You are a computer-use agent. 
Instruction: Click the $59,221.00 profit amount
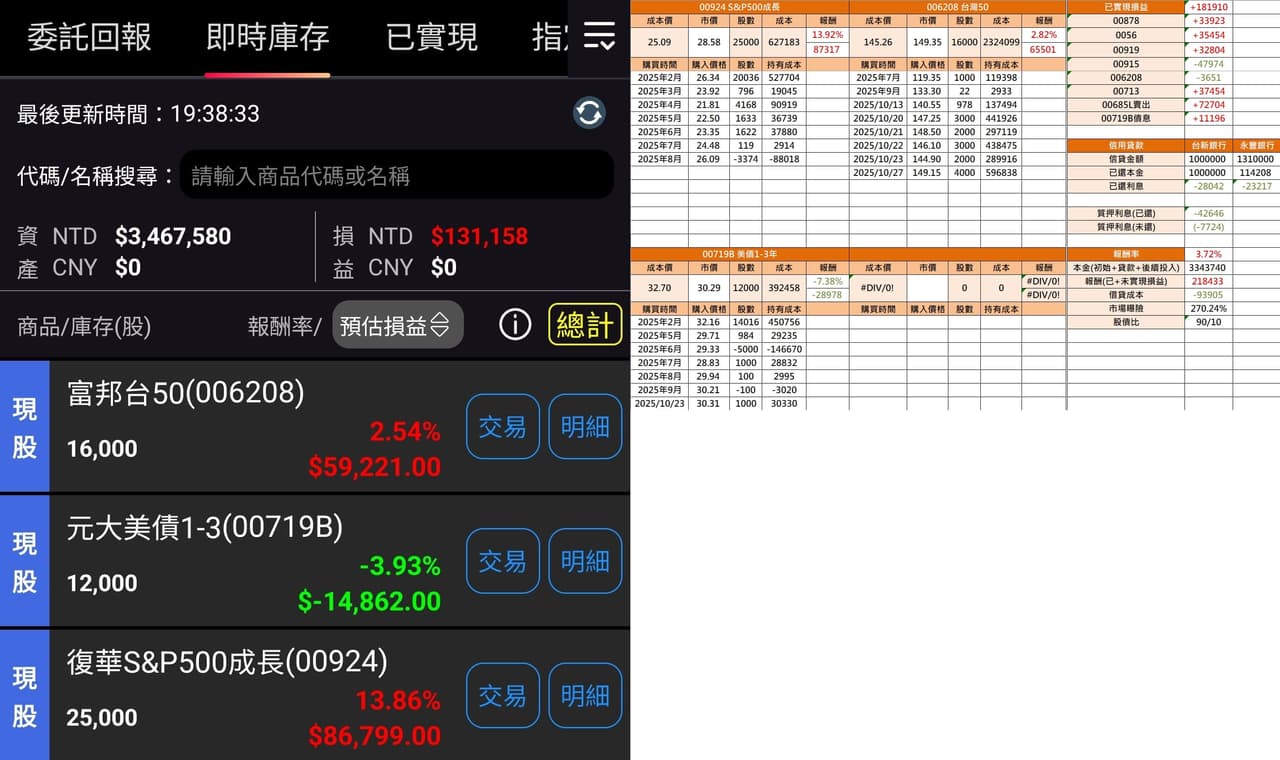374,466
